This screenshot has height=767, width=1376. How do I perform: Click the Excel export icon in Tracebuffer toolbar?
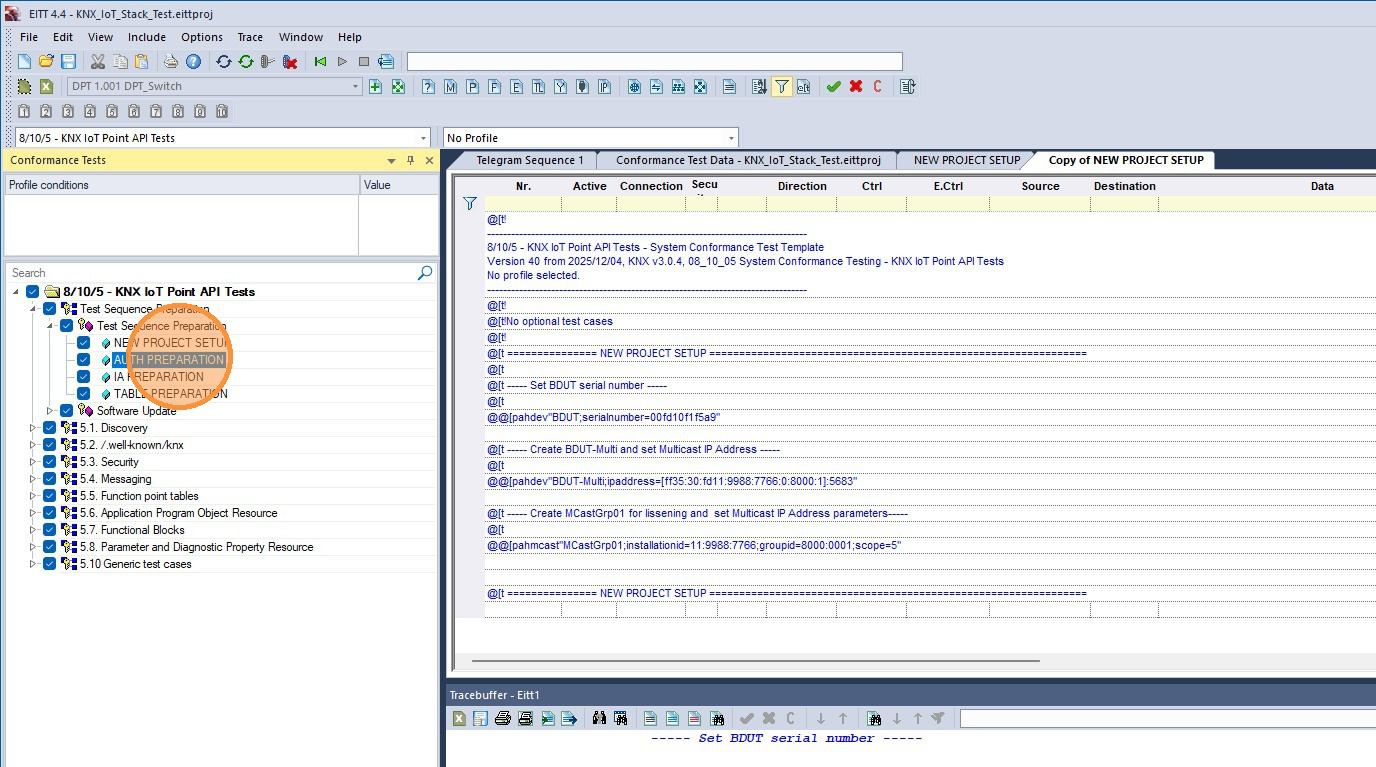pyautogui.click(x=458, y=718)
